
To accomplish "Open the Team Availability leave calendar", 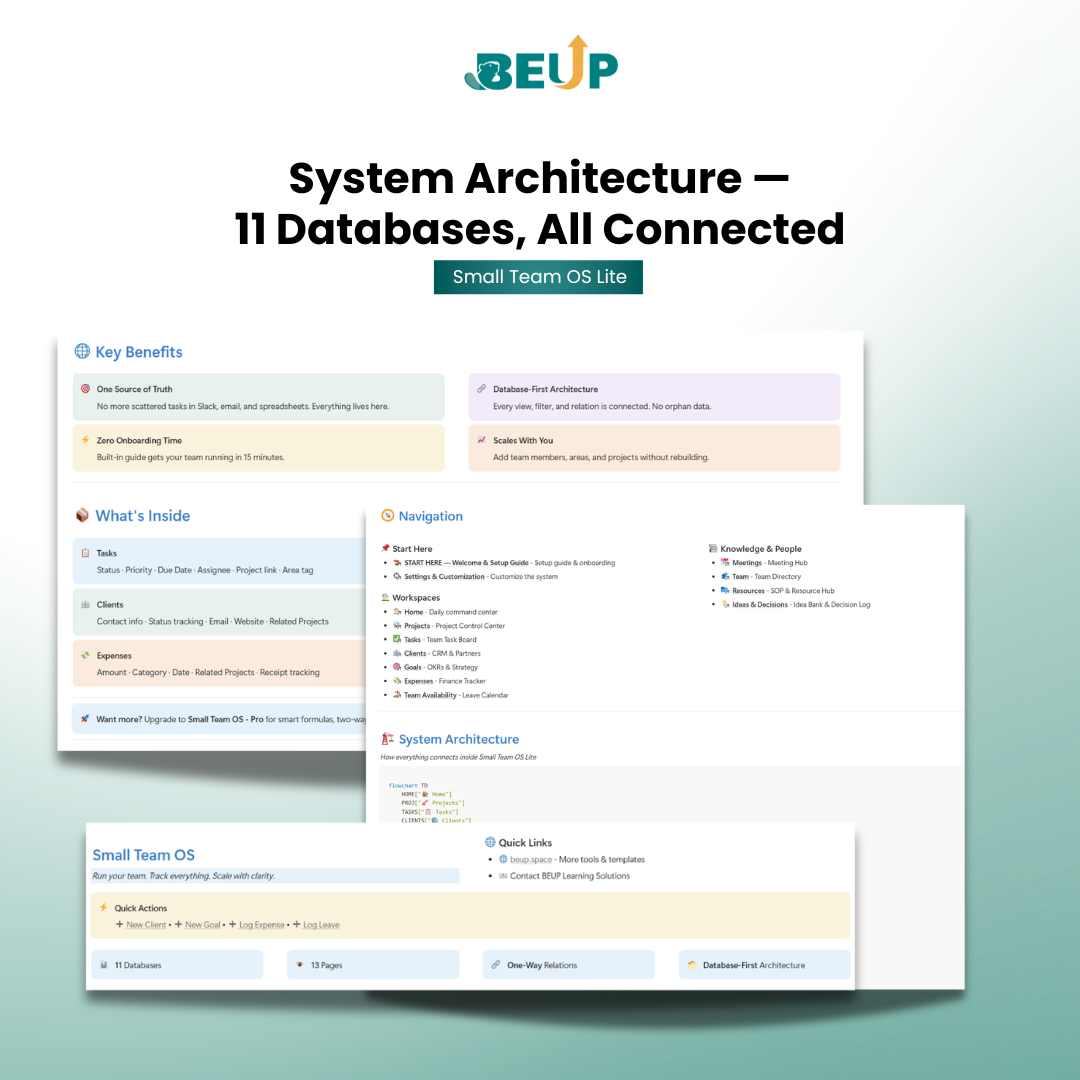I will [430, 695].
